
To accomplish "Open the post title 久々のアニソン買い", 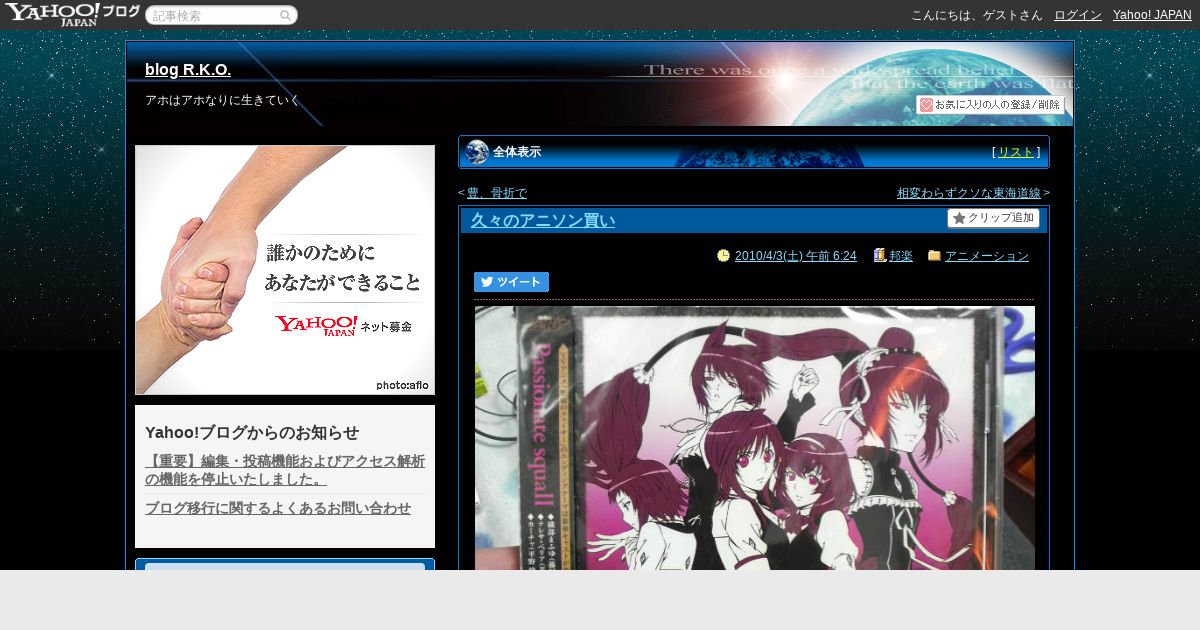I will pos(543,220).
